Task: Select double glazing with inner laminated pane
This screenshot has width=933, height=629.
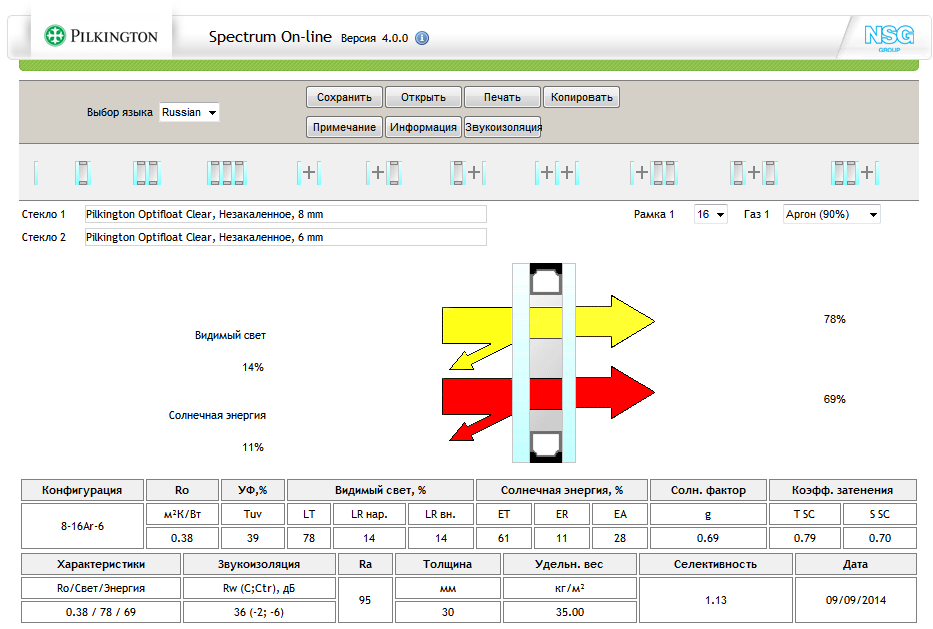Action: click(x=384, y=173)
